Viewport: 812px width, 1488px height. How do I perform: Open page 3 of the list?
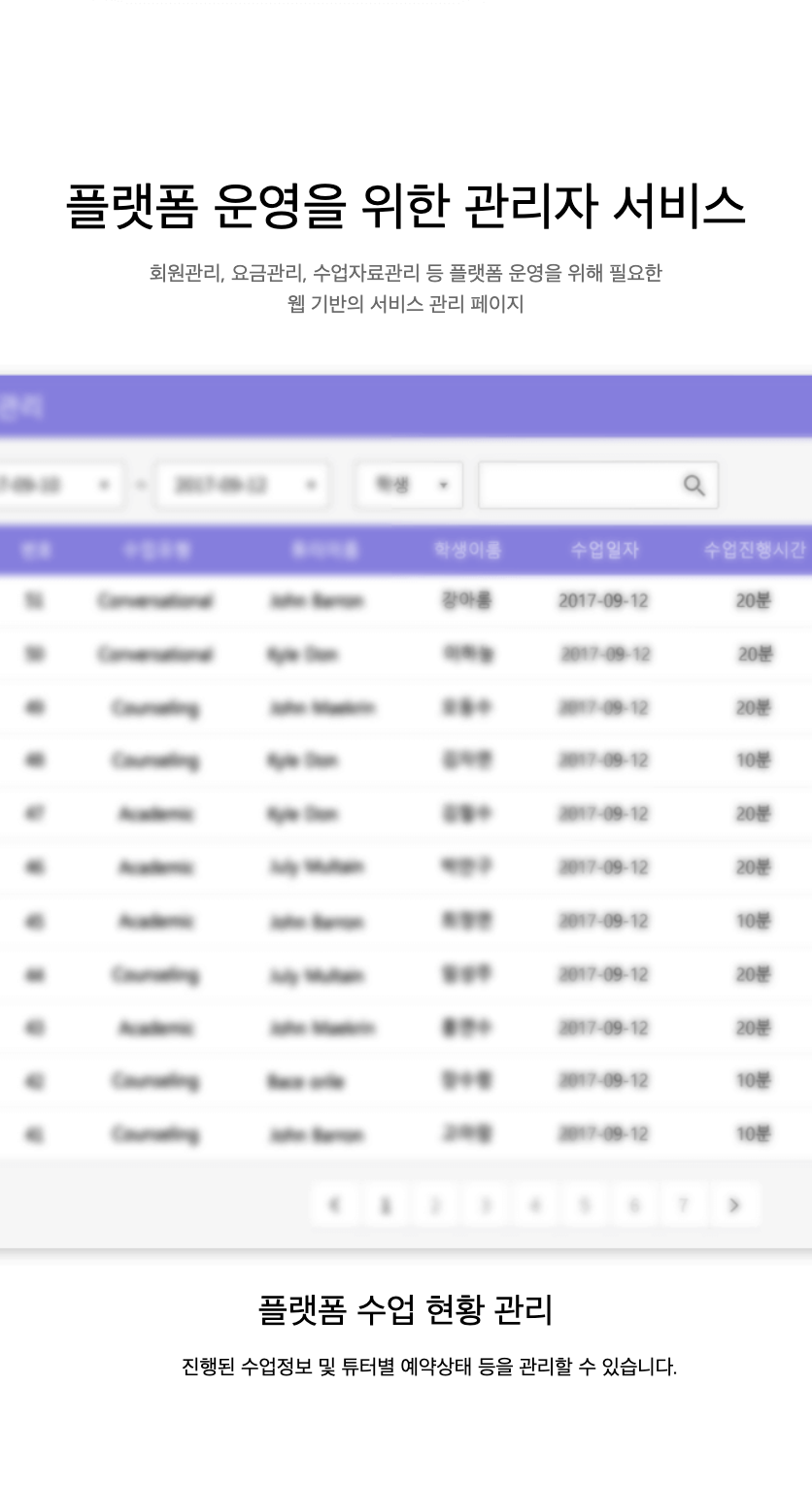click(485, 1205)
